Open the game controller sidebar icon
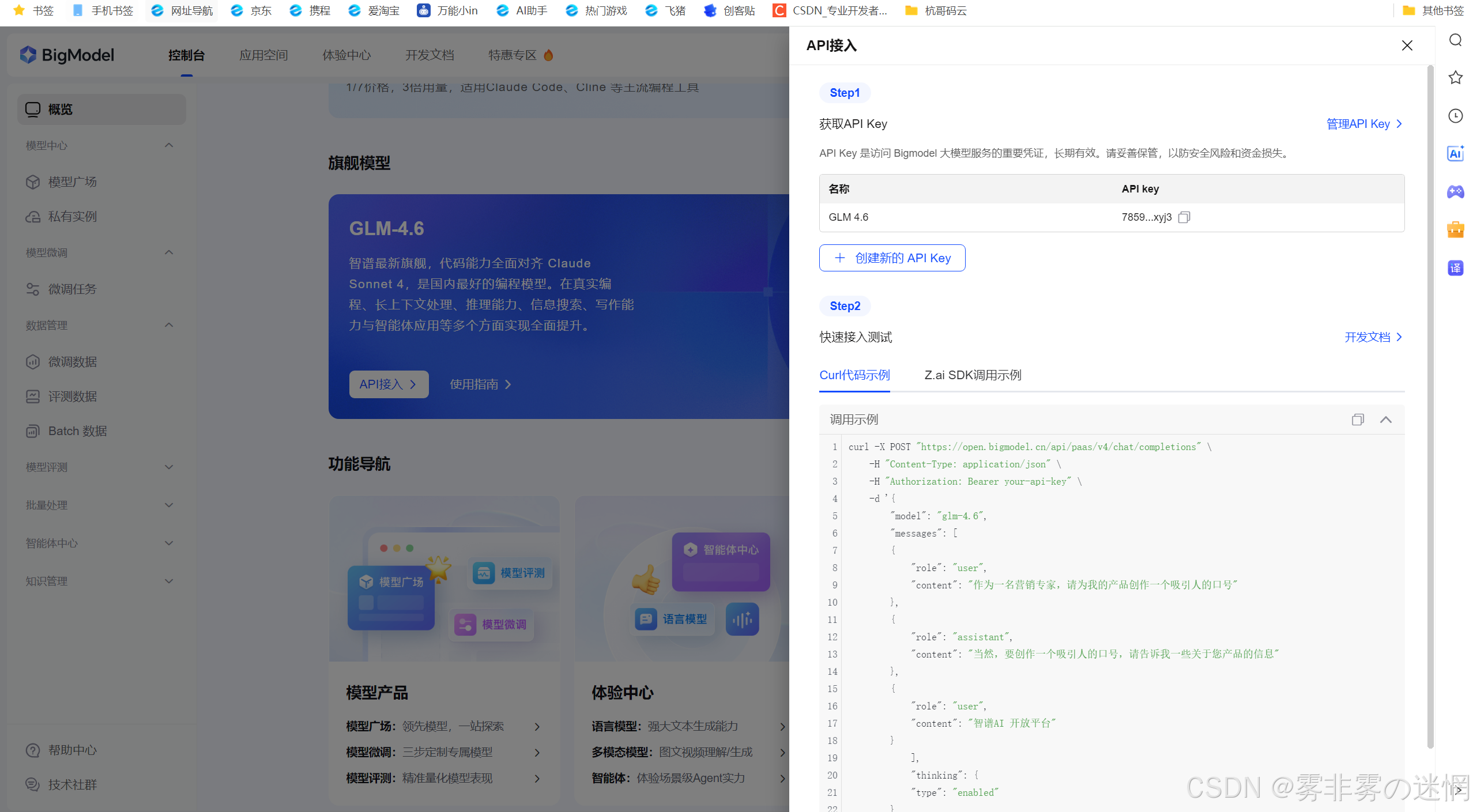 [1455, 192]
